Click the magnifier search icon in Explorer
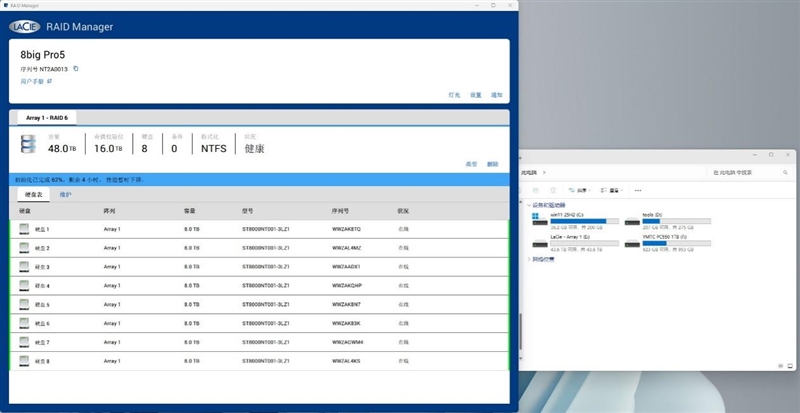 point(785,173)
